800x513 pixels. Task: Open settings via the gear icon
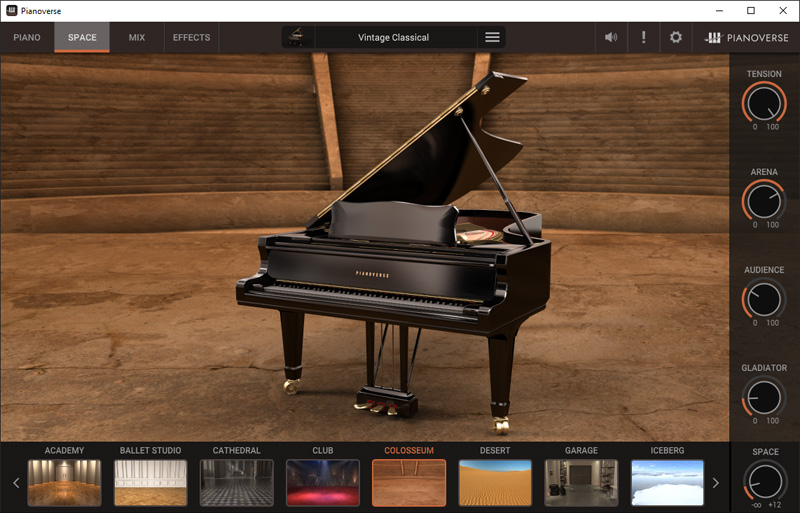(676, 38)
